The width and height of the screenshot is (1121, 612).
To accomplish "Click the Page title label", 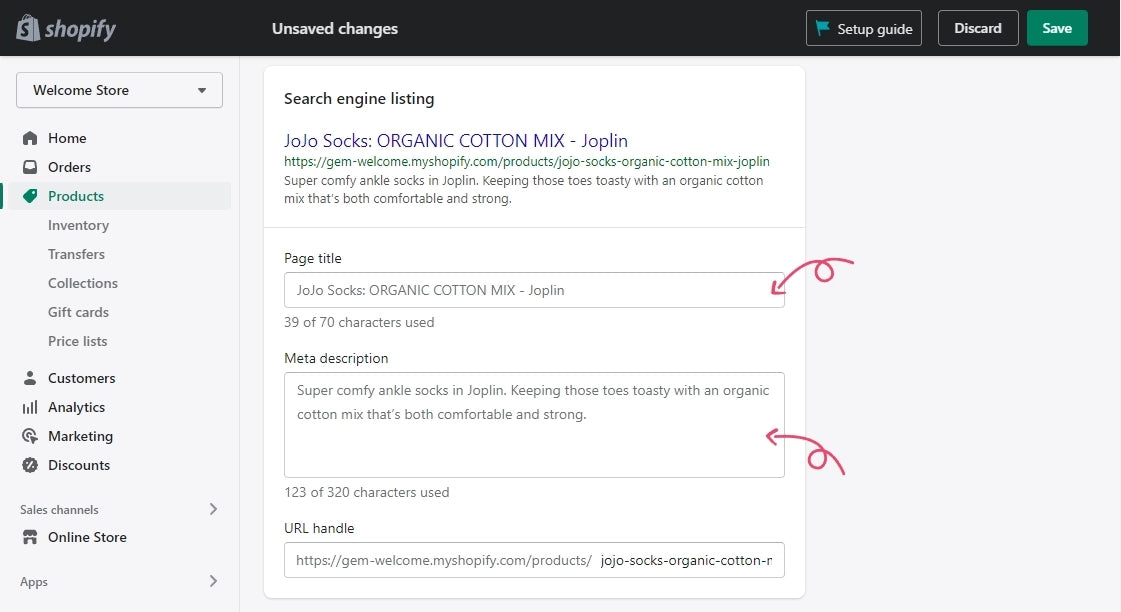I will (312, 258).
